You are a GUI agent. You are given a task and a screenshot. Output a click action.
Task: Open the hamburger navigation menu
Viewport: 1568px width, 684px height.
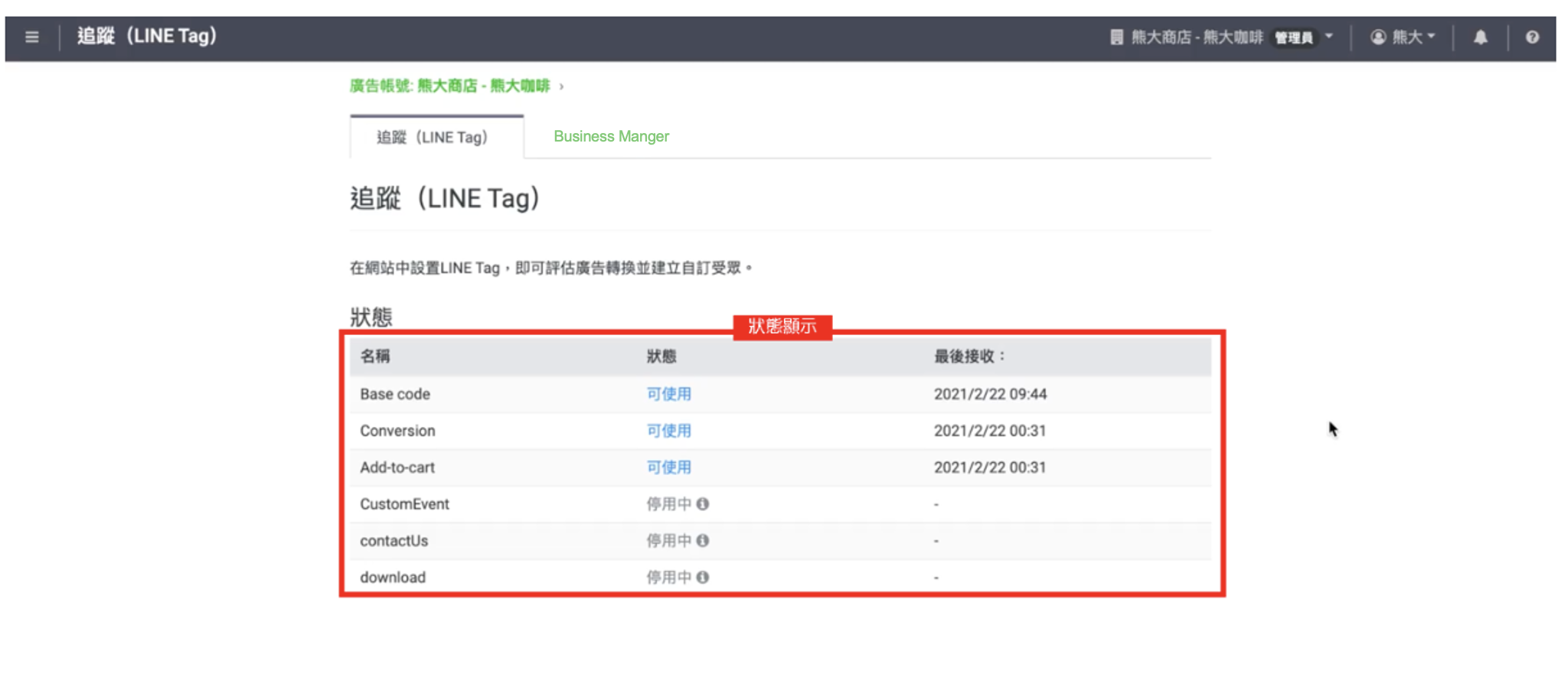point(31,37)
